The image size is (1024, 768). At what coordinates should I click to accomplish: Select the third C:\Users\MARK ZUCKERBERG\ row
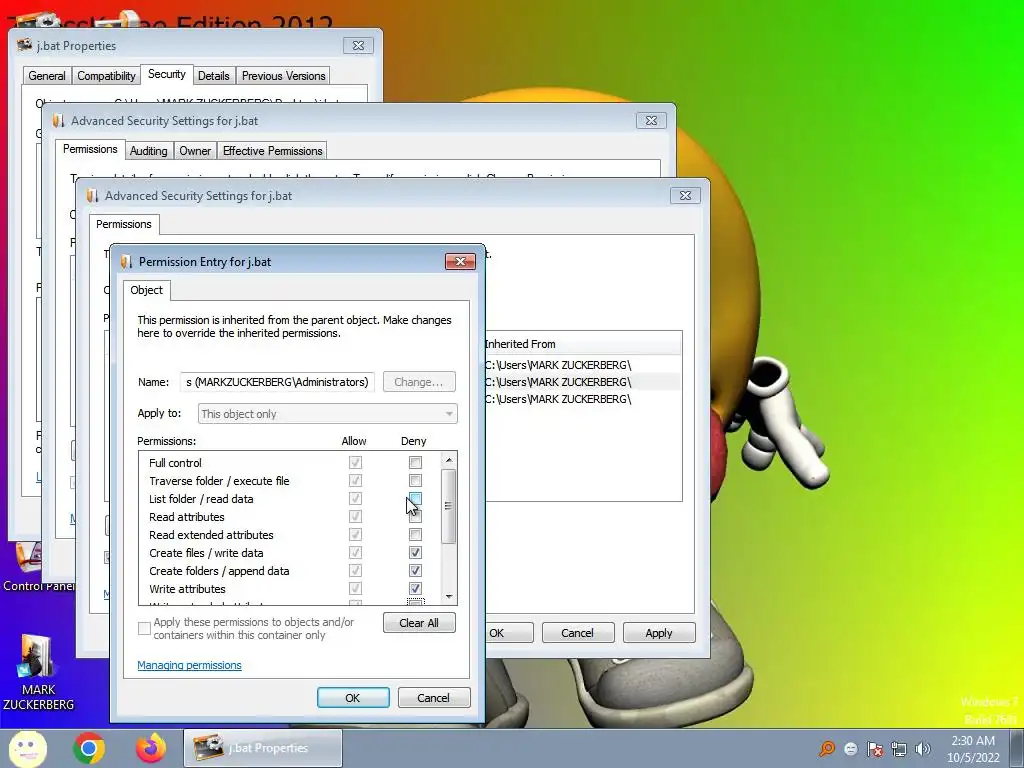coord(583,399)
